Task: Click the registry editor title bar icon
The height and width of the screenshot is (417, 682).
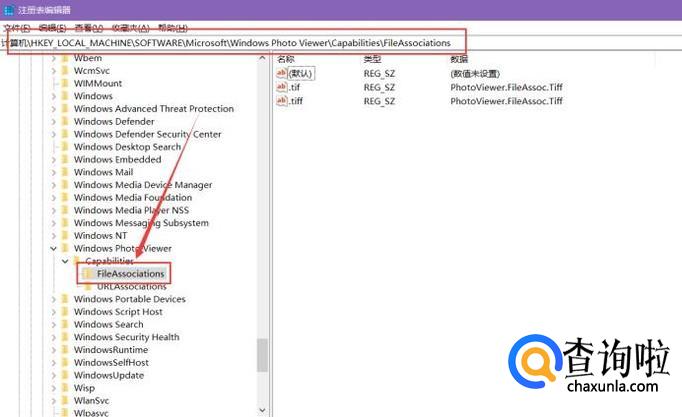Action: point(8,10)
